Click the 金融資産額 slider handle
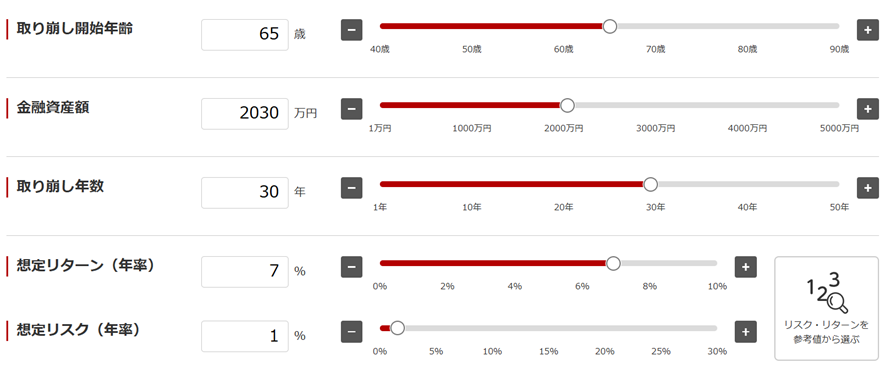886x366 pixels. coord(567,105)
